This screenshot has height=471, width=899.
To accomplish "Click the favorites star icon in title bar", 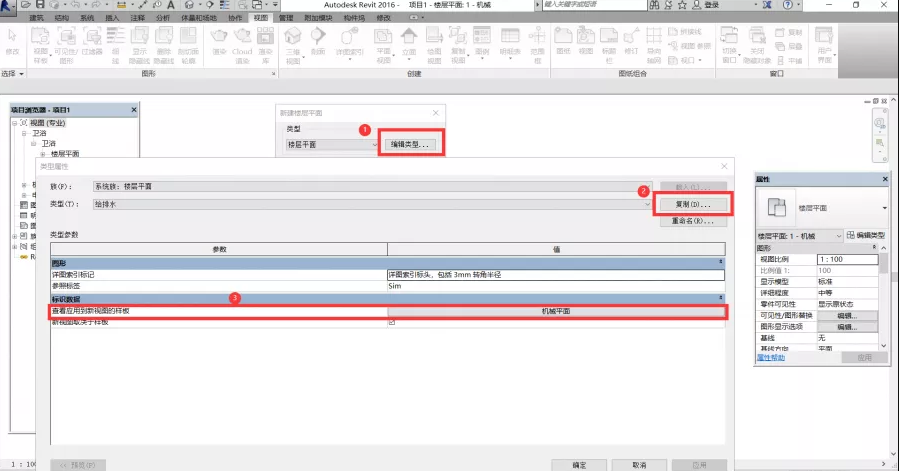I will [x=682, y=5].
